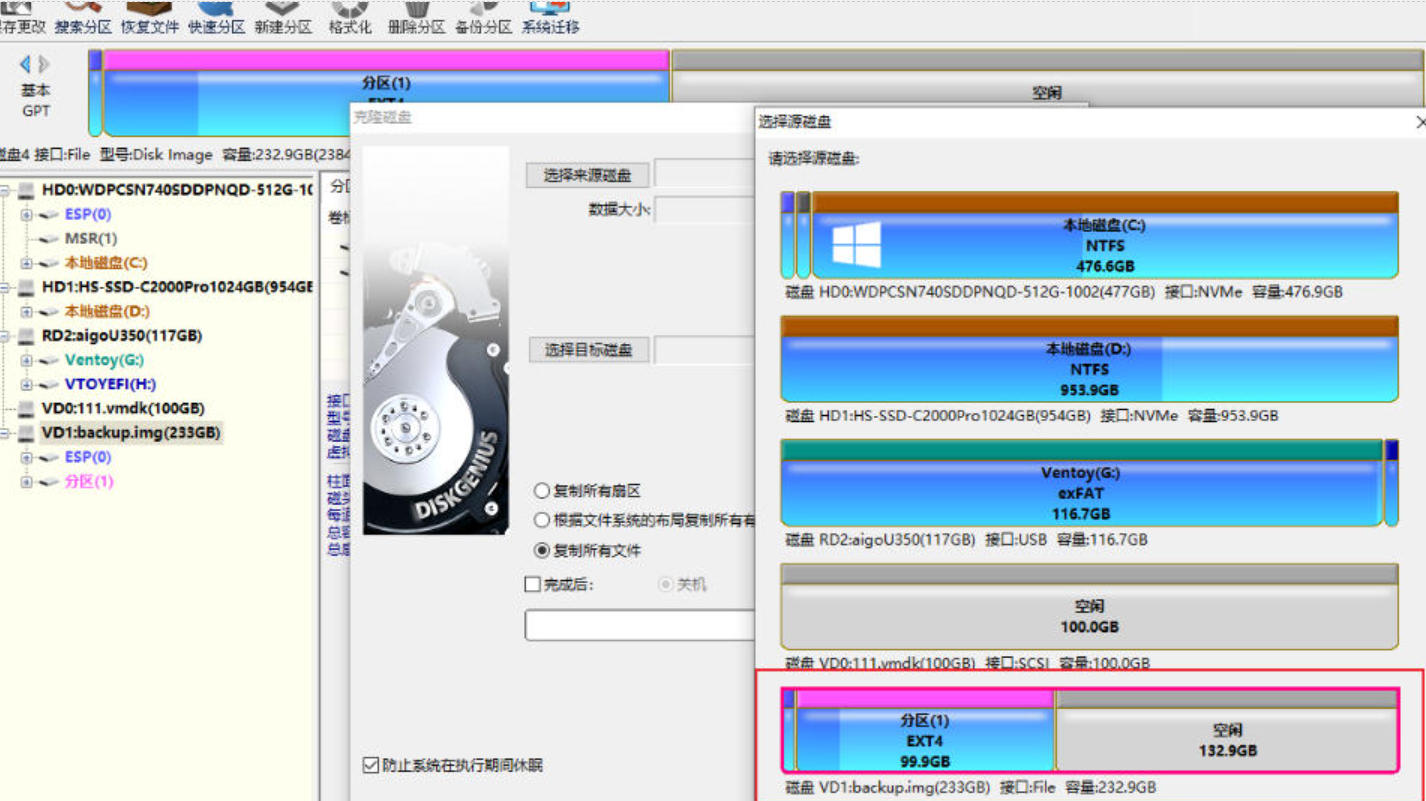1426x801 pixels.
Task: Click the 选择来源磁盘 button
Action: pos(588,175)
